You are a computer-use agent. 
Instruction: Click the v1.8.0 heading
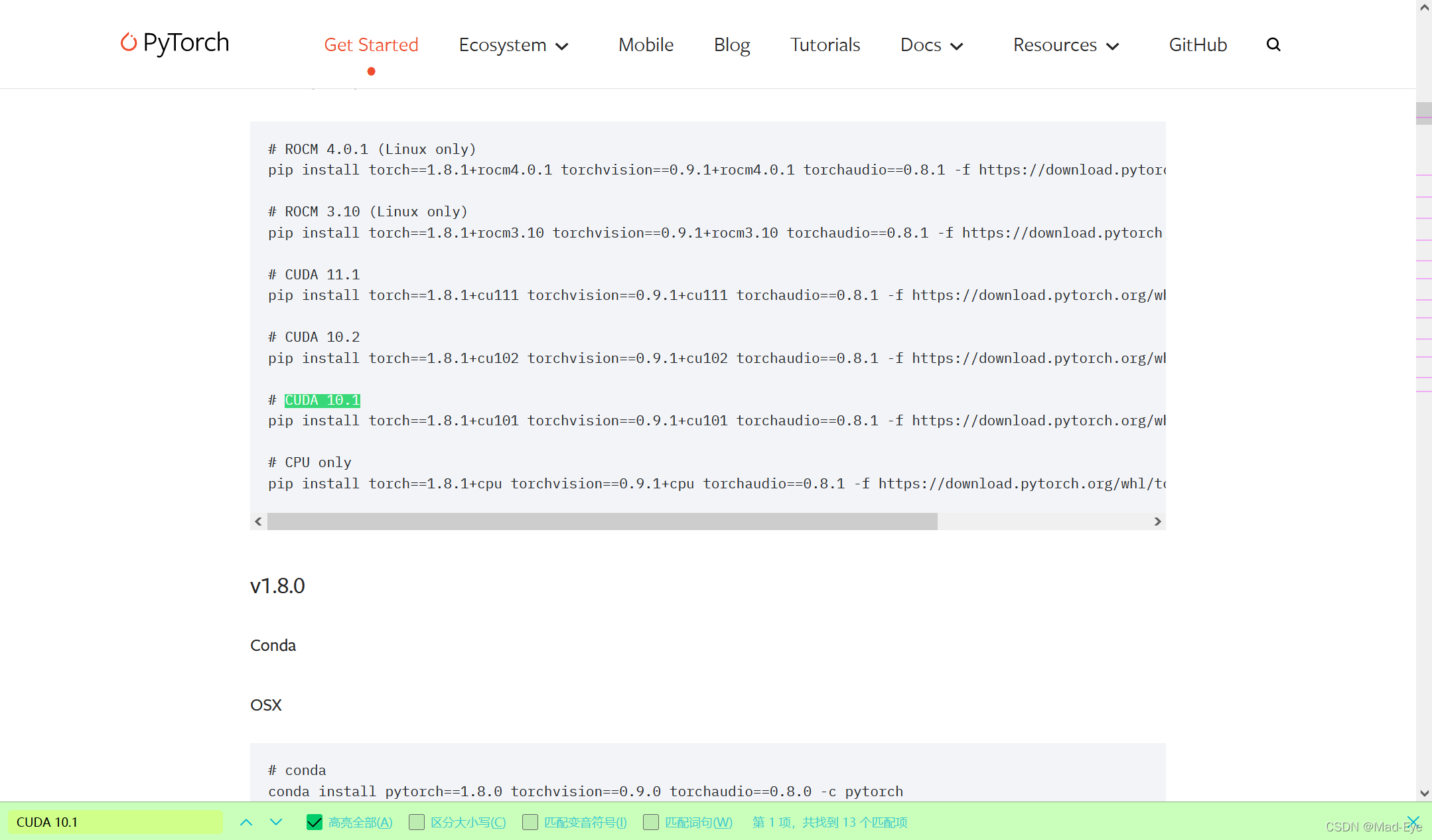click(x=277, y=586)
